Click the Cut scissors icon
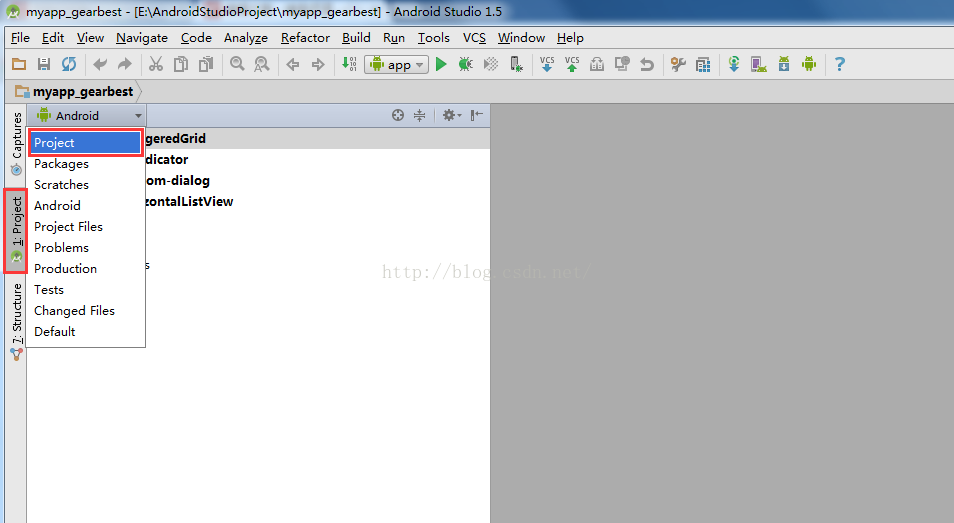Screen dimensions: 954x523 click(x=156, y=64)
